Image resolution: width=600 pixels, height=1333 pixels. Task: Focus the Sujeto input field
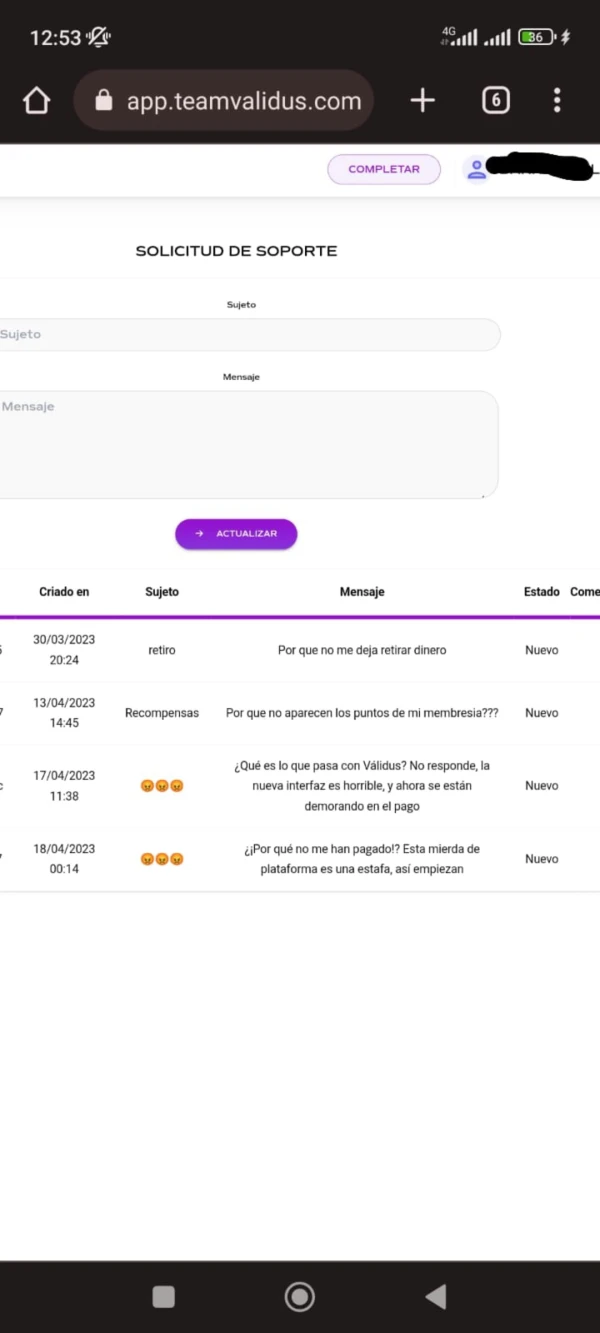(x=248, y=334)
